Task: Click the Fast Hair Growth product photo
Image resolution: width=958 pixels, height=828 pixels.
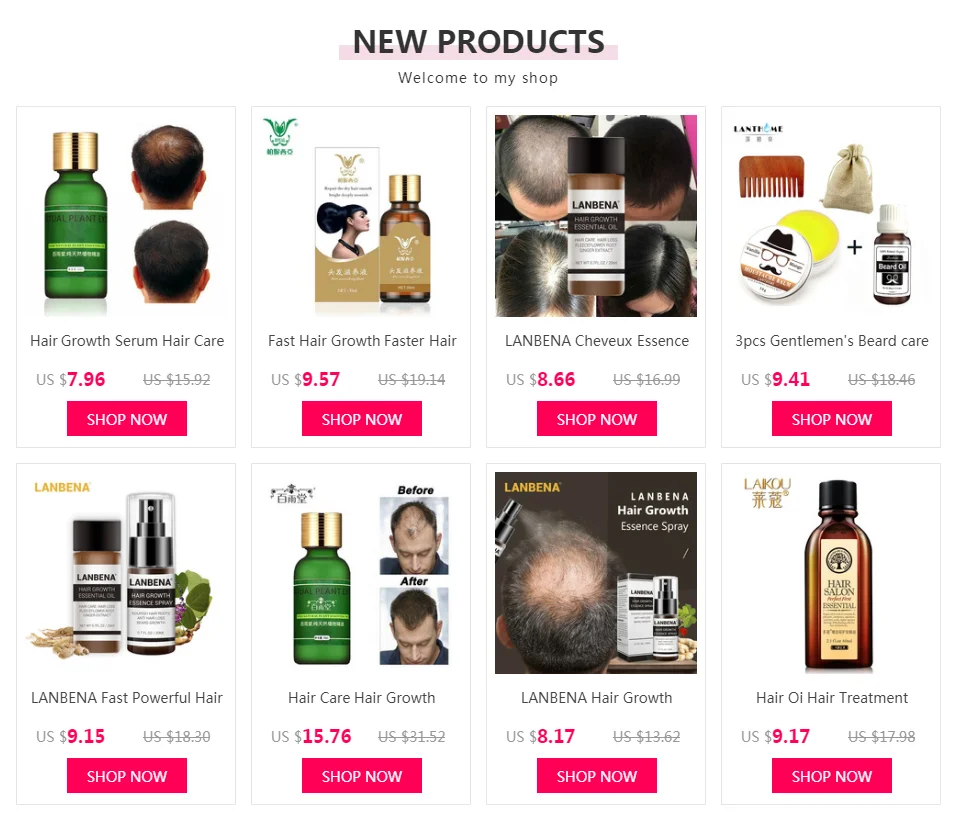Action: (361, 216)
